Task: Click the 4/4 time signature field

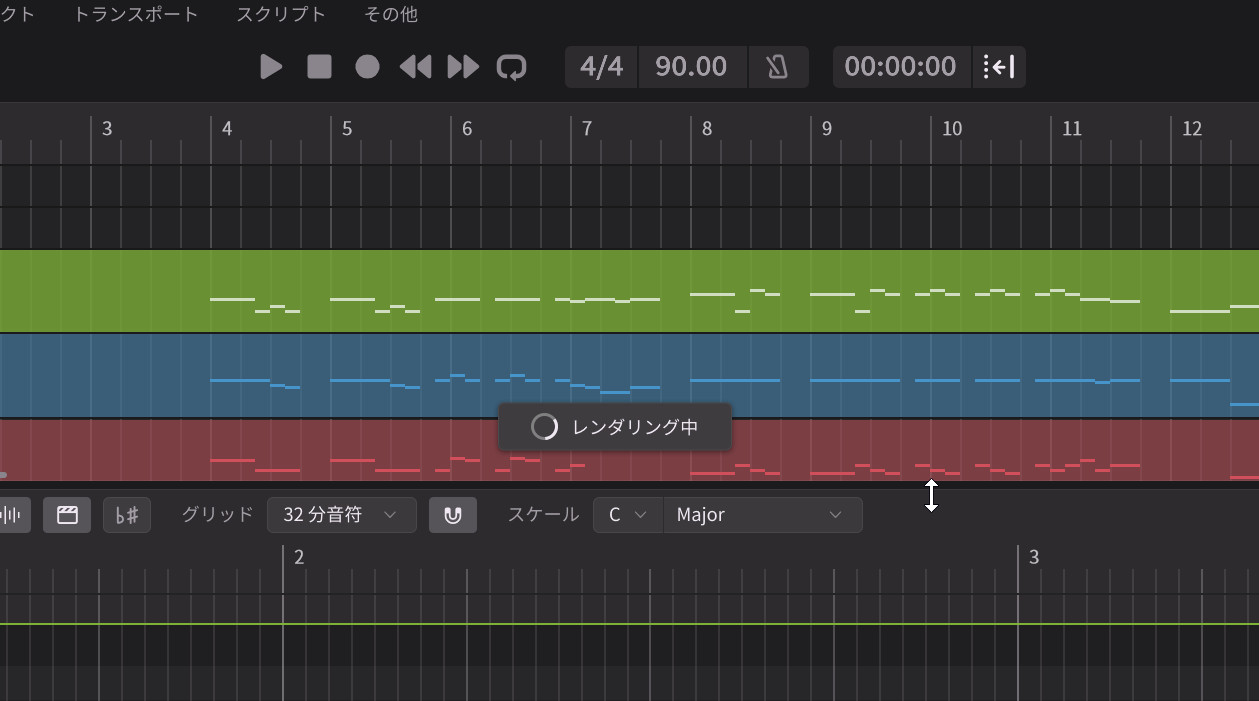Action: (x=601, y=67)
